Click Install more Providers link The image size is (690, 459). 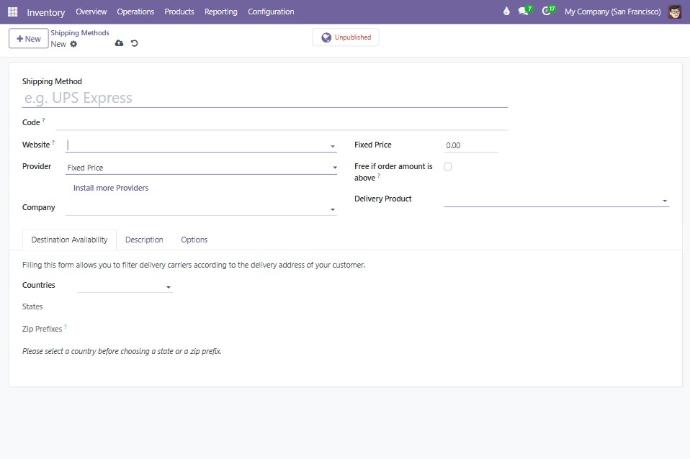pos(111,188)
